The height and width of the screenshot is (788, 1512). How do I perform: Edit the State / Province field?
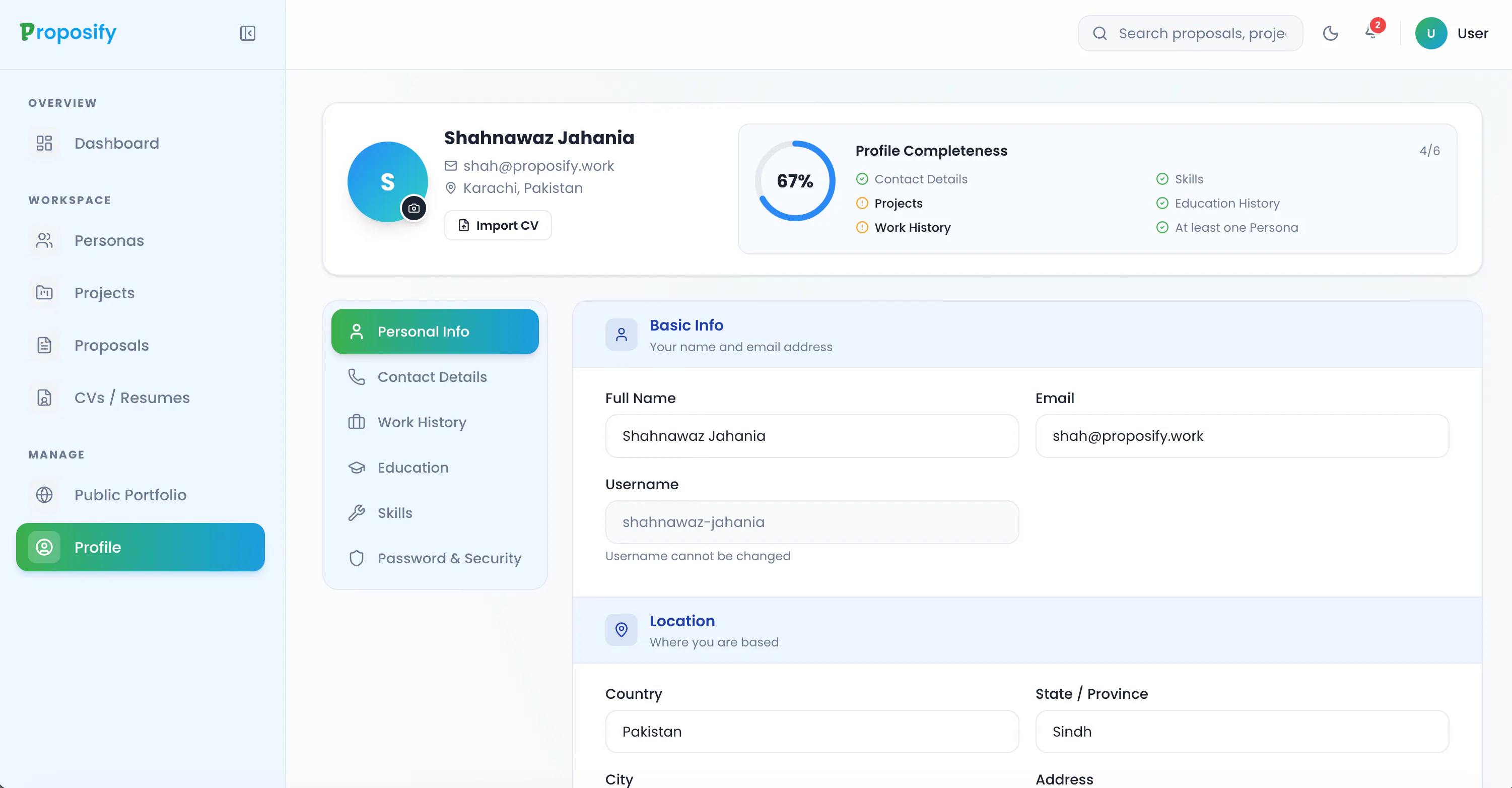[1242, 732]
